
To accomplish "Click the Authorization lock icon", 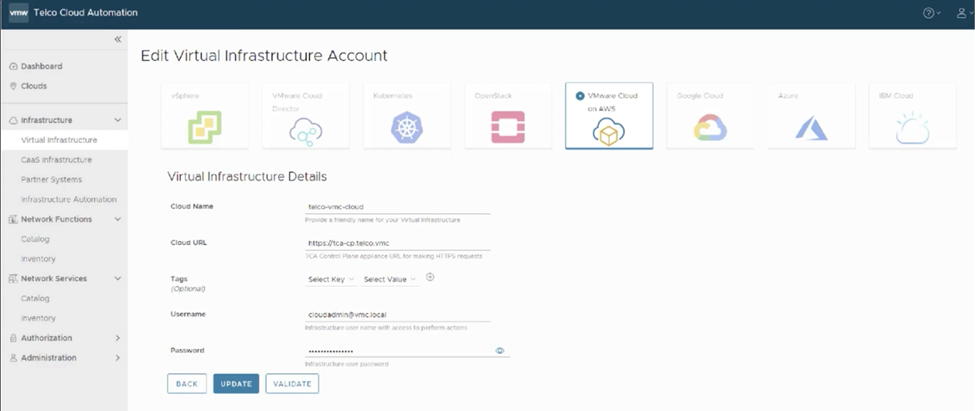I will pos(13,338).
